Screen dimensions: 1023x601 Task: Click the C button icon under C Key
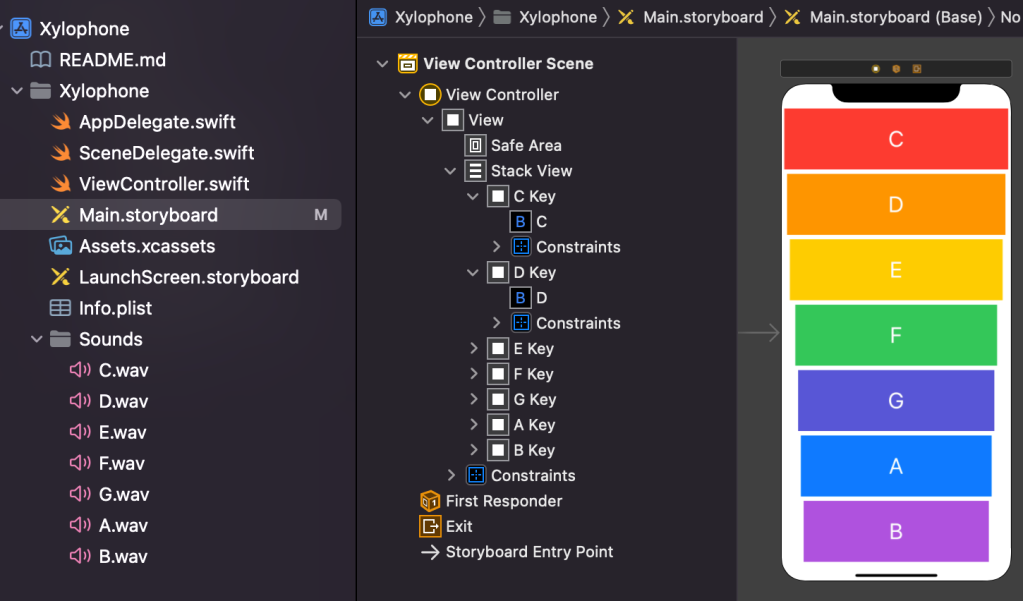tap(520, 222)
